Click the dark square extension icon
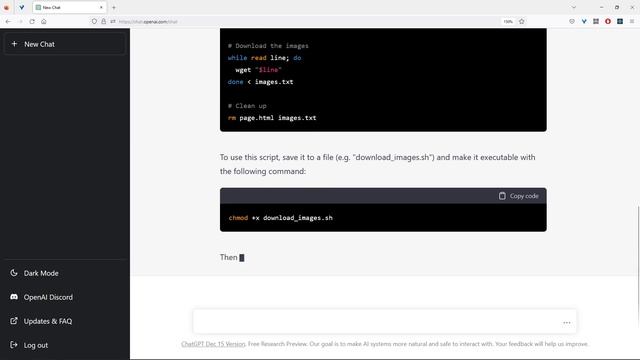The height and width of the screenshot is (360, 640). 620,21
